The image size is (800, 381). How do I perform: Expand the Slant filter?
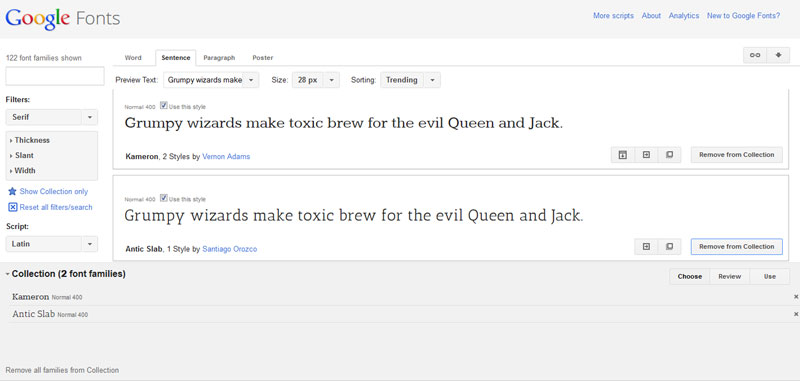pyautogui.click(x=22, y=156)
